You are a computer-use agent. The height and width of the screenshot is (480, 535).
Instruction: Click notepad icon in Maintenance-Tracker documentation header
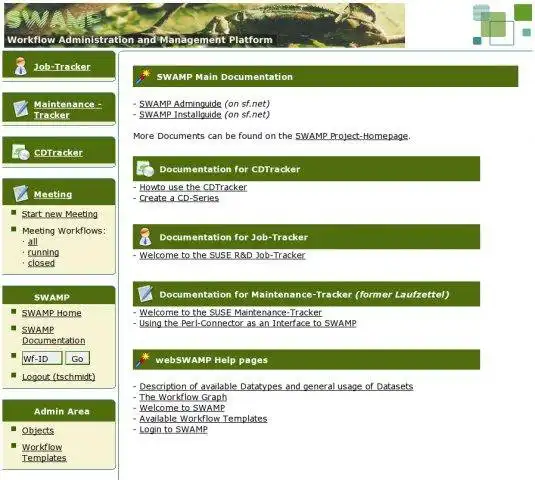145,293
